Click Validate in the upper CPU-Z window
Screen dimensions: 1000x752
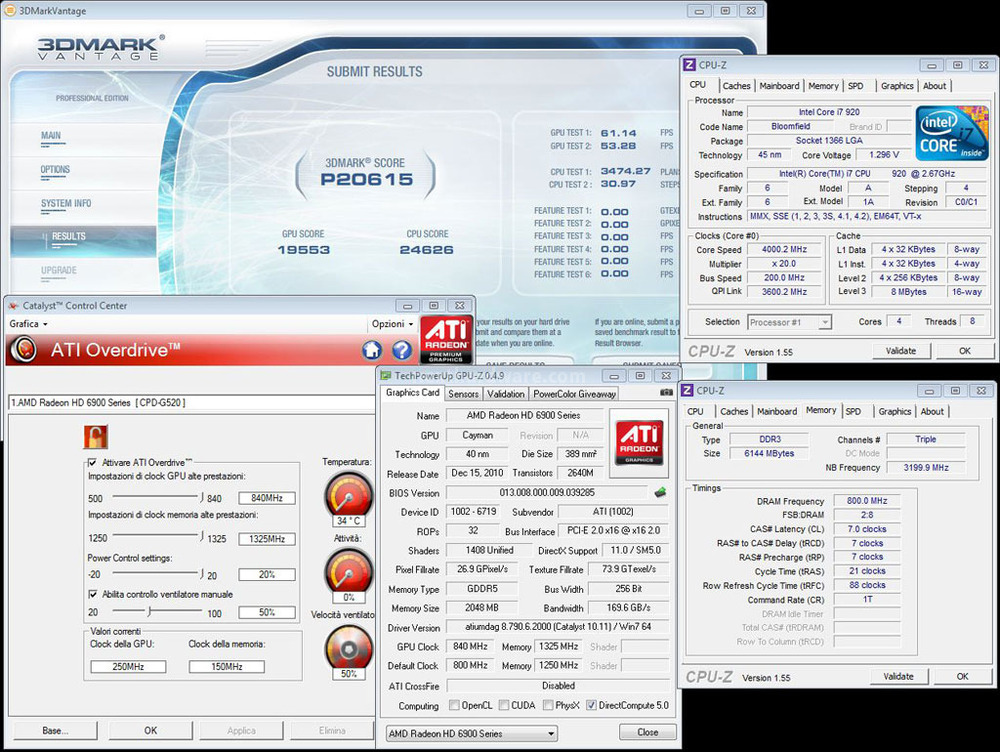pos(901,351)
